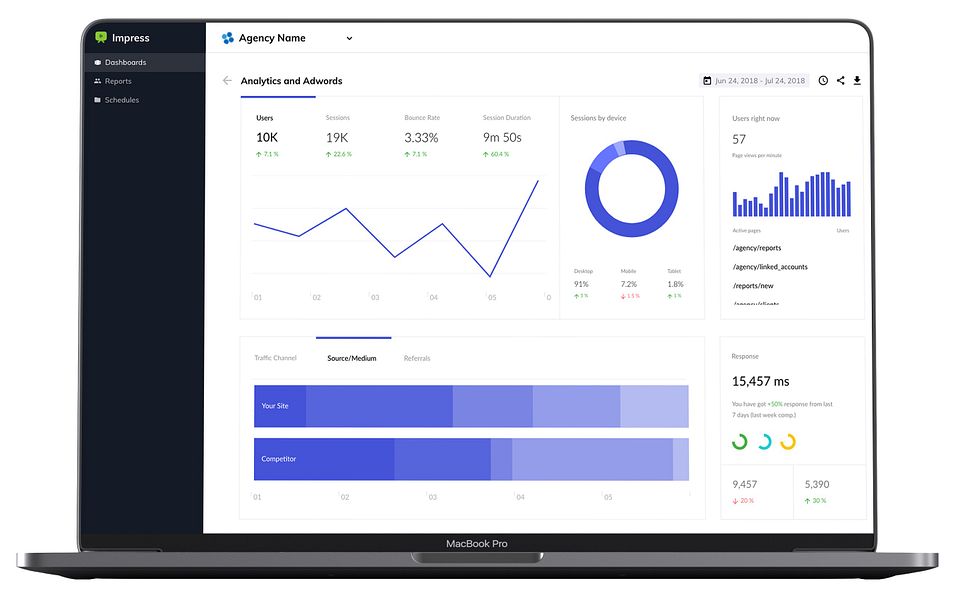960x600 pixels.
Task: Click the green circular progress indicator
Action: coord(740,441)
